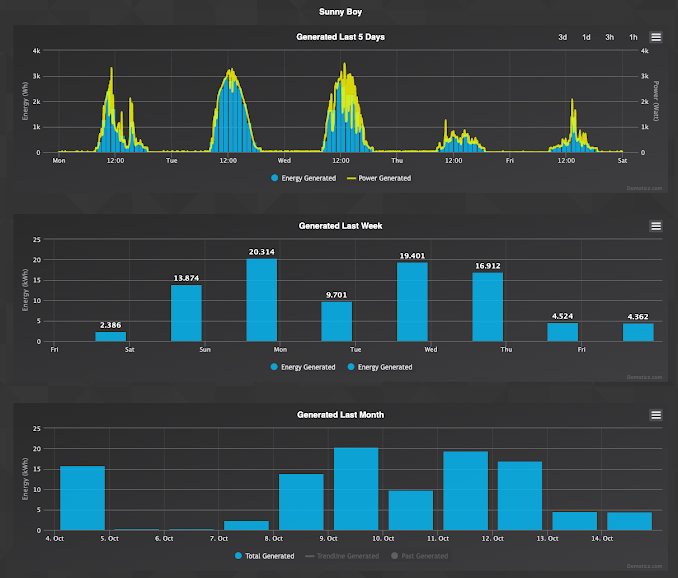Click the Generated Last Month title
The image size is (678, 578).
pos(340,415)
